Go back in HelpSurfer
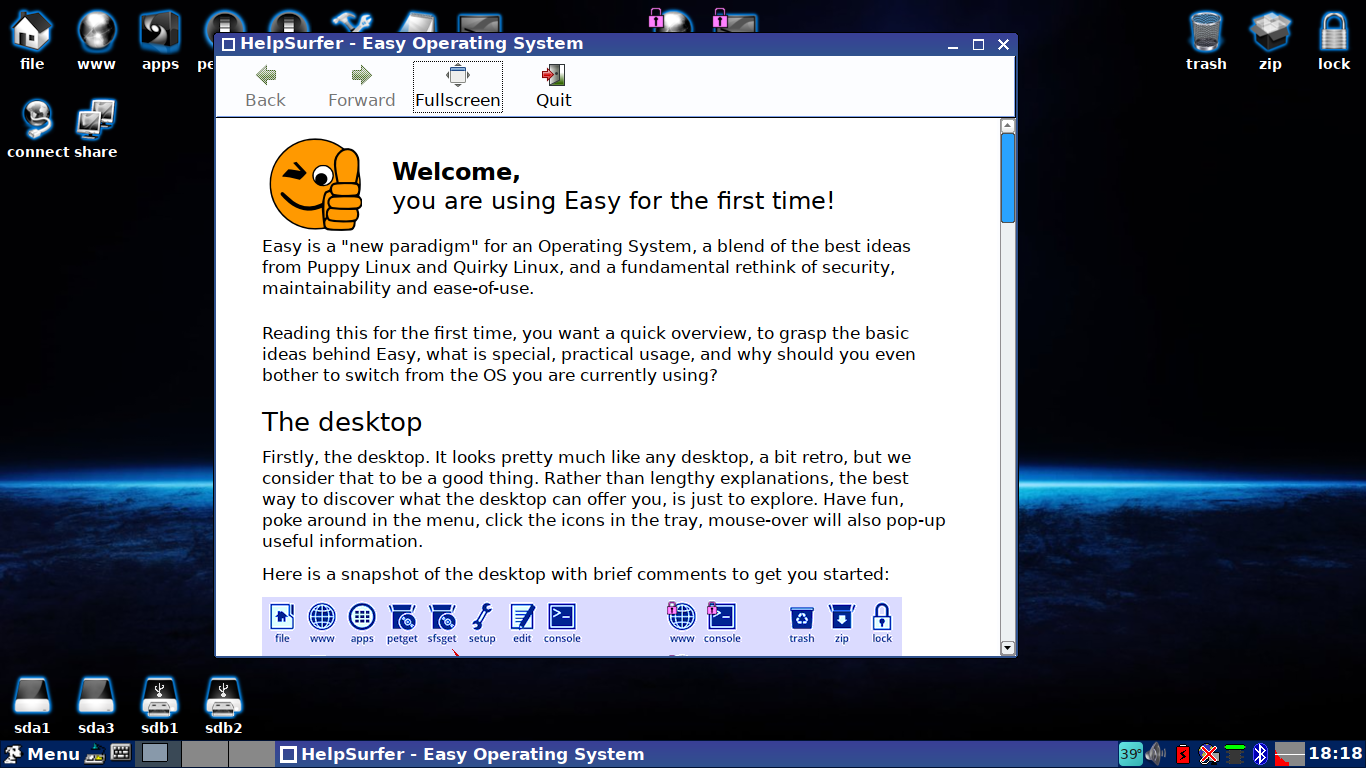1366x768 pixels. pyautogui.click(x=265, y=87)
